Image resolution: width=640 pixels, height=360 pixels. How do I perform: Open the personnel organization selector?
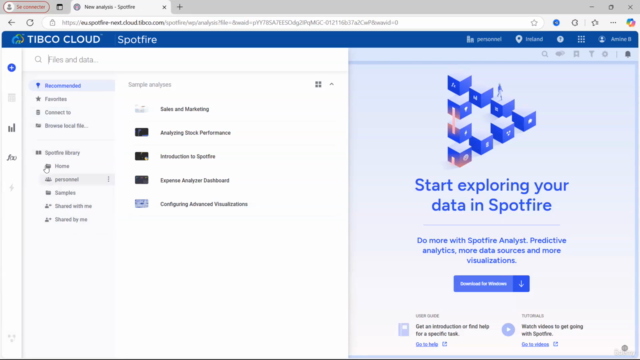coord(484,39)
